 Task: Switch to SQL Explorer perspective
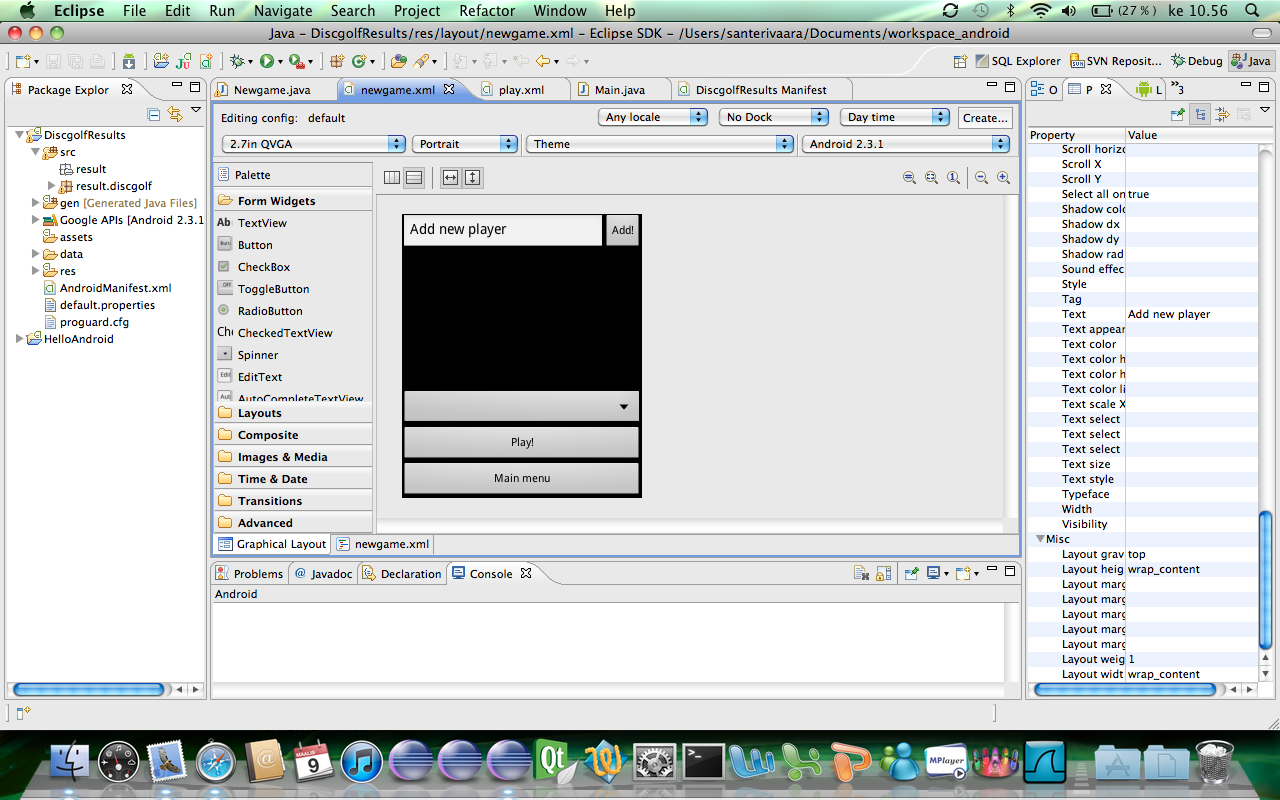click(1018, 61)
